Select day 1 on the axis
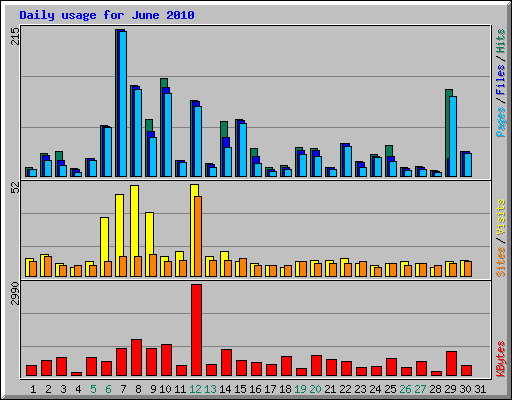 pos(33,389)
